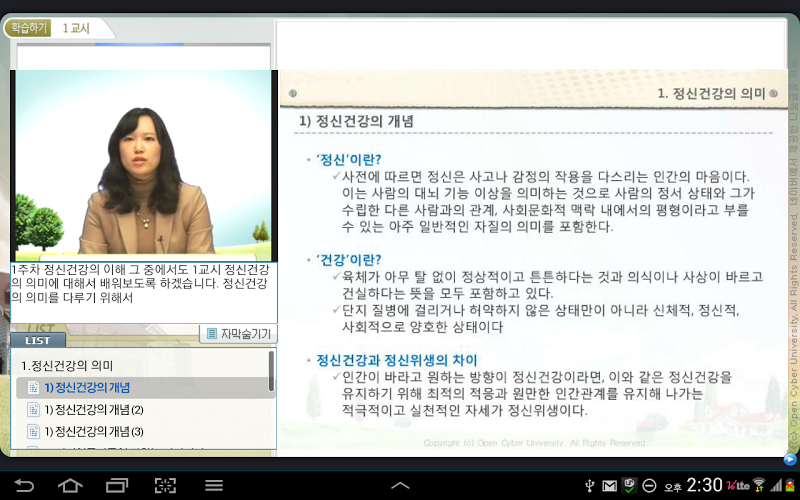Hide subtitles with 자막숨기기 button

[x=239, y=334]
